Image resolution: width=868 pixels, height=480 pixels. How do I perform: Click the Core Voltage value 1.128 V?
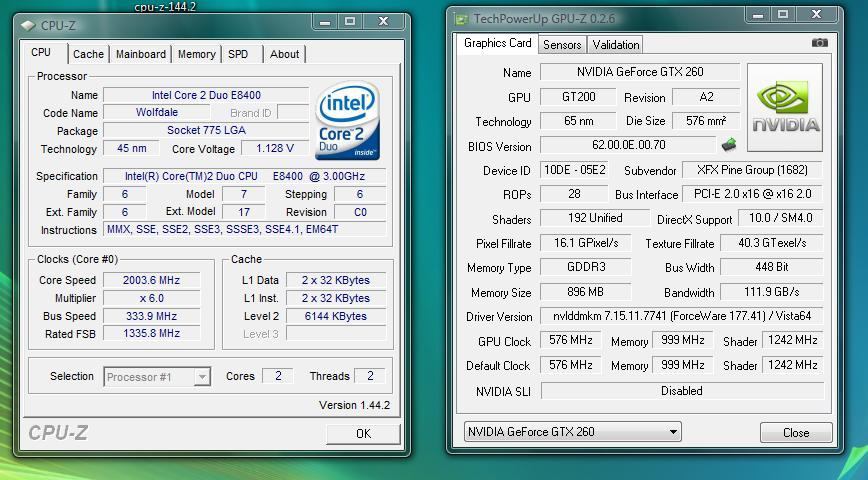tap(275, 148)
